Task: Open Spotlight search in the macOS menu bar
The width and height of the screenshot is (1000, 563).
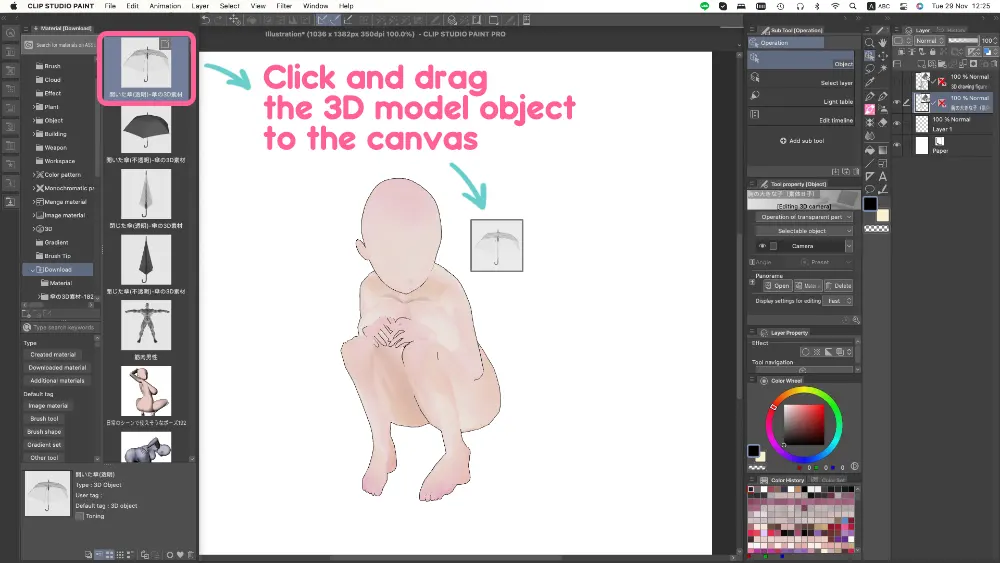Action: (853, 6)
